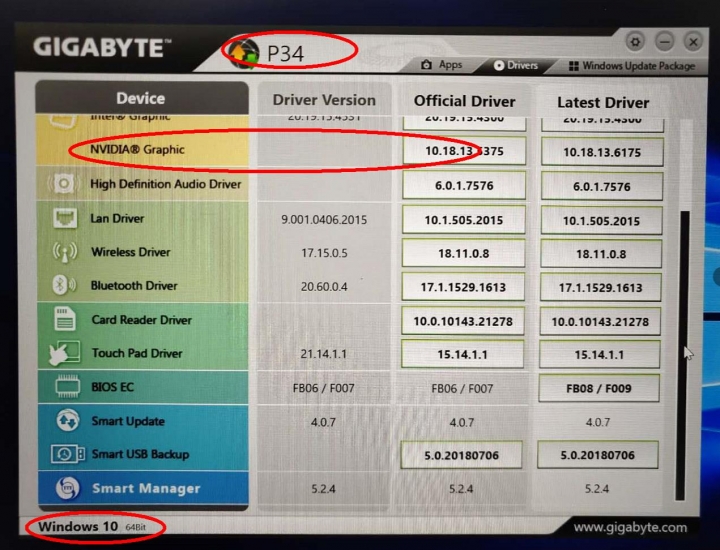Install latest BIOS EC FB08 / F009
The image size is (720, 550).
599,388
